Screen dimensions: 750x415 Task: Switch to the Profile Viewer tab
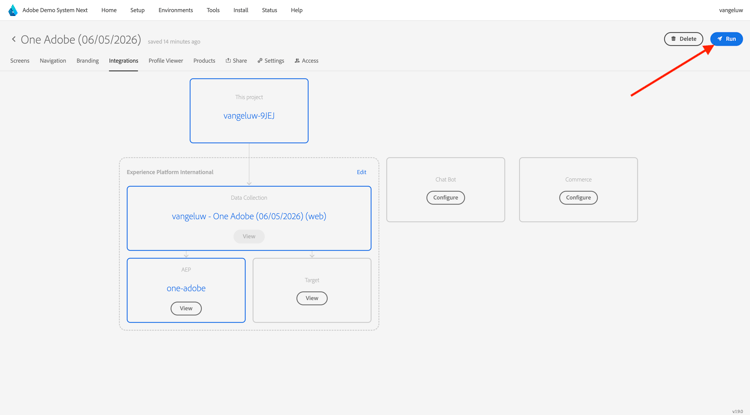click(165, 61)
